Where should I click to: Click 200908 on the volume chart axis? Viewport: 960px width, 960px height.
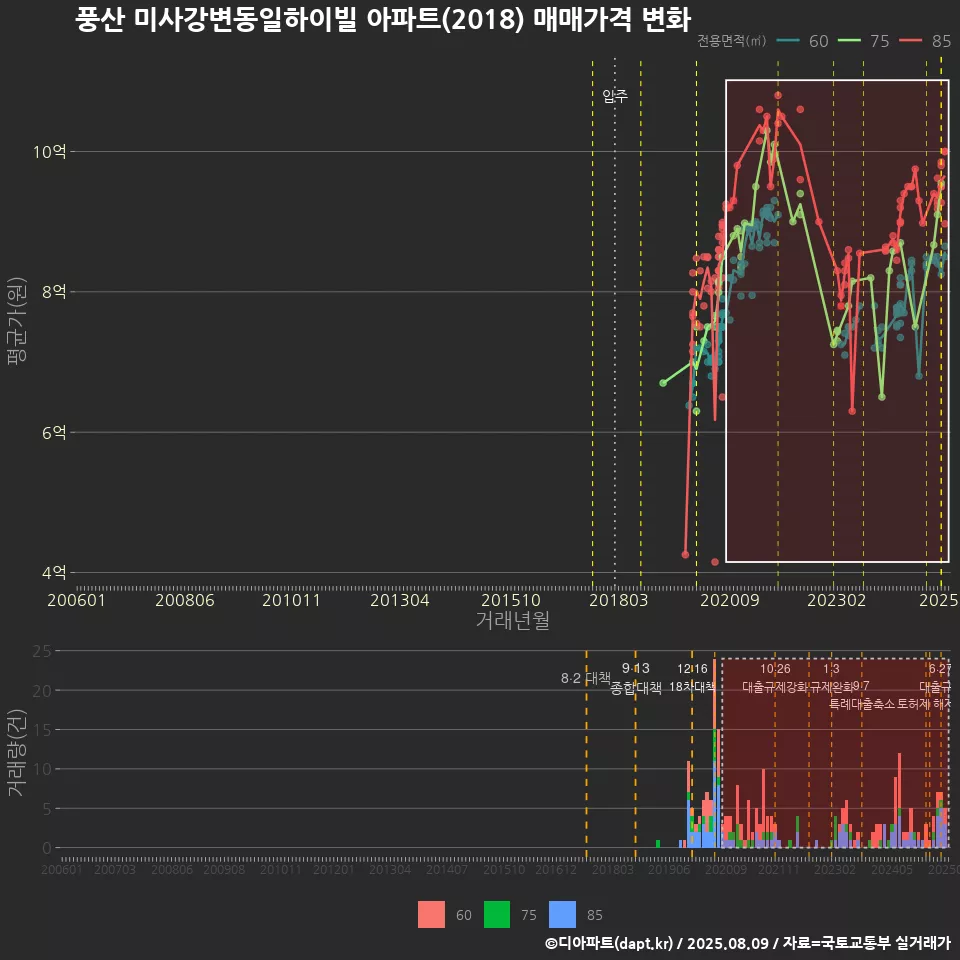224,869
